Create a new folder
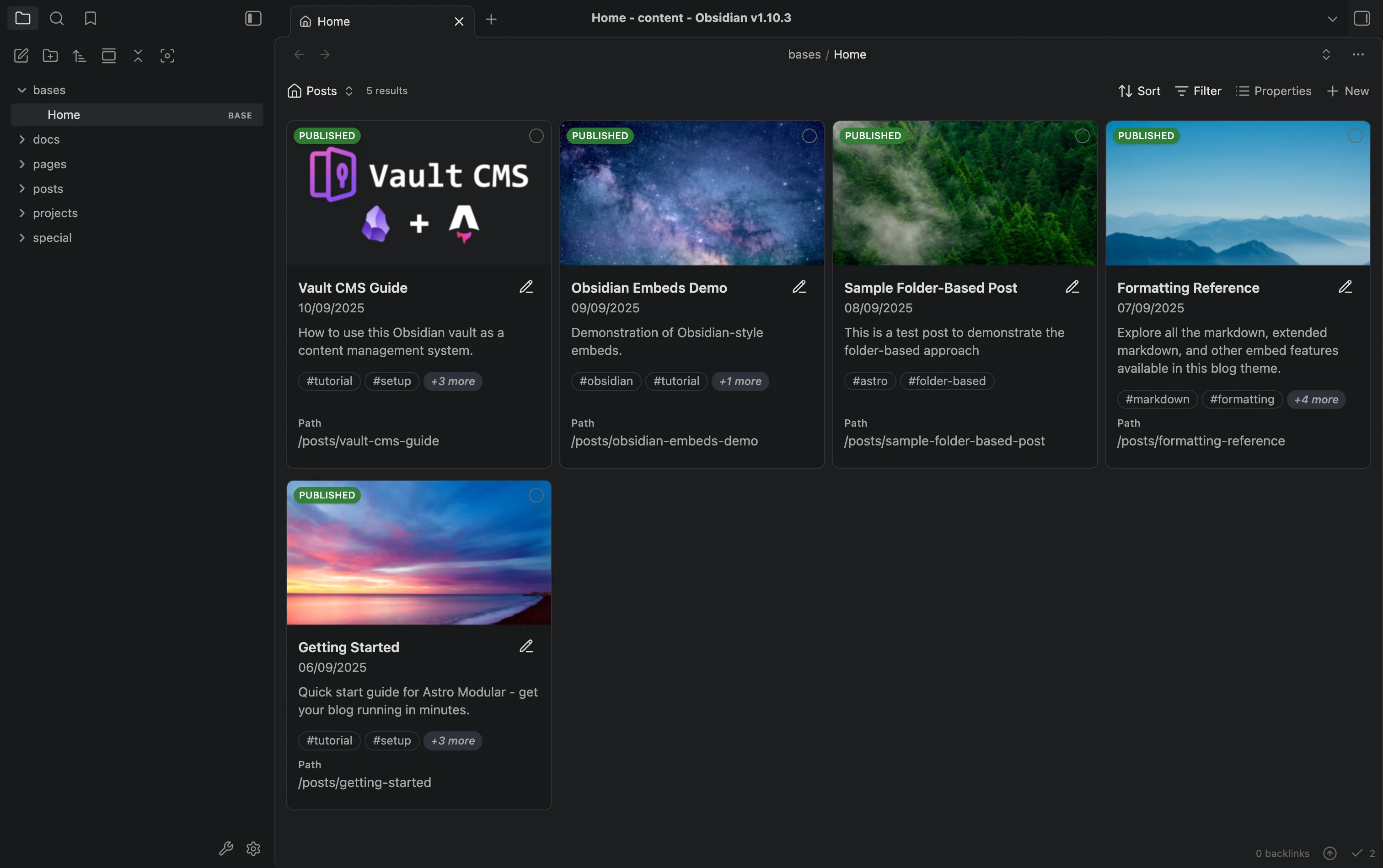 tap(50, 56)
